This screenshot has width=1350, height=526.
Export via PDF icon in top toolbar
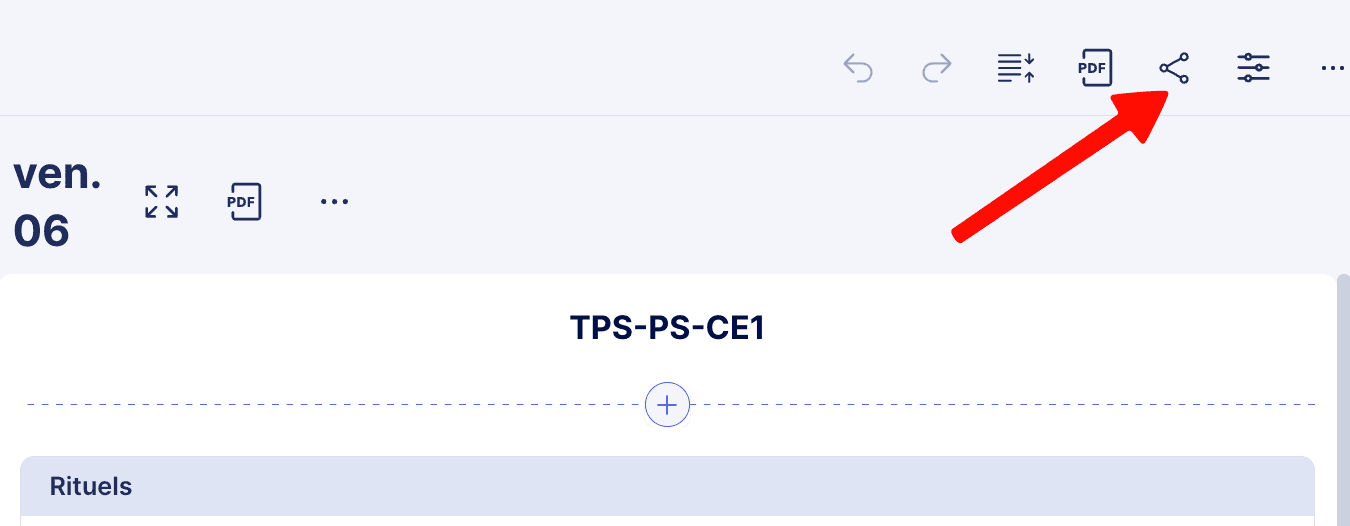(x=1095, y=68)
